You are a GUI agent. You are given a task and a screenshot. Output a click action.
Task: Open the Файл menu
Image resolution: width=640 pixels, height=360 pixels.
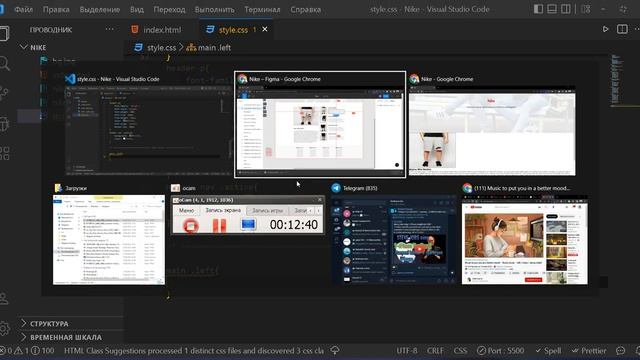click(23, 9)
